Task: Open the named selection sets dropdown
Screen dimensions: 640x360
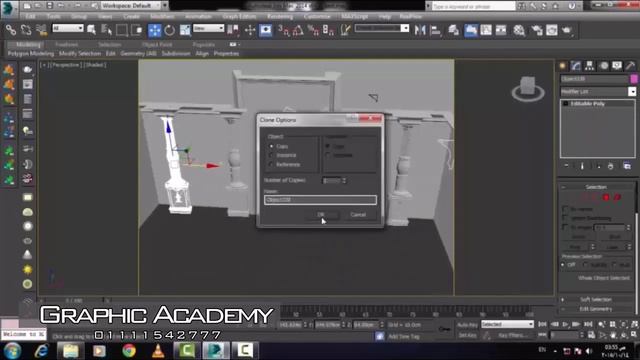Action: coord(382,28)
